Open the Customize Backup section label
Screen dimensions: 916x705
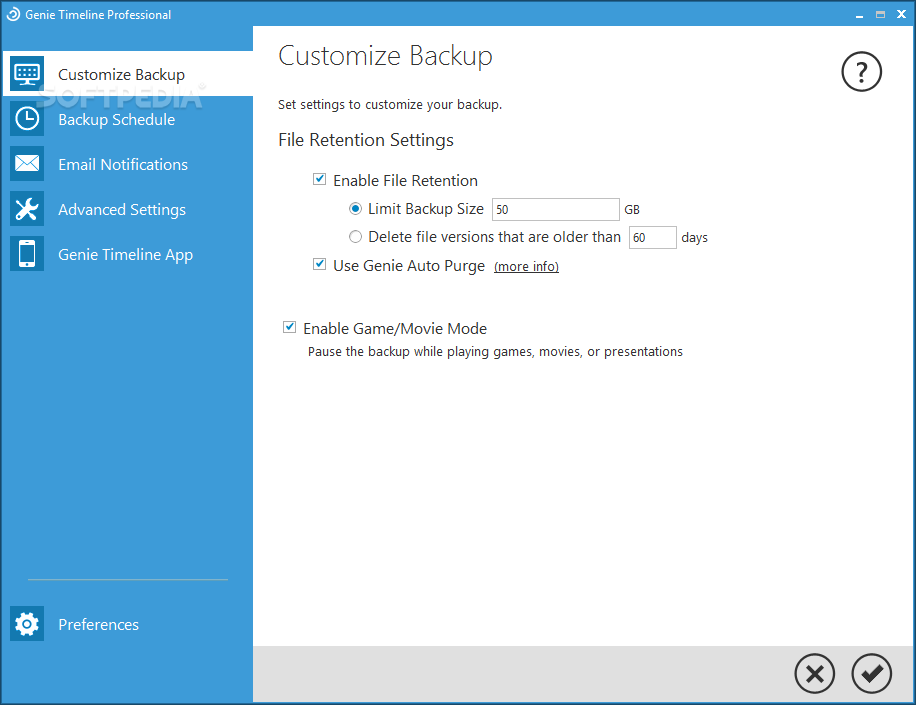(x=122, y=75)
